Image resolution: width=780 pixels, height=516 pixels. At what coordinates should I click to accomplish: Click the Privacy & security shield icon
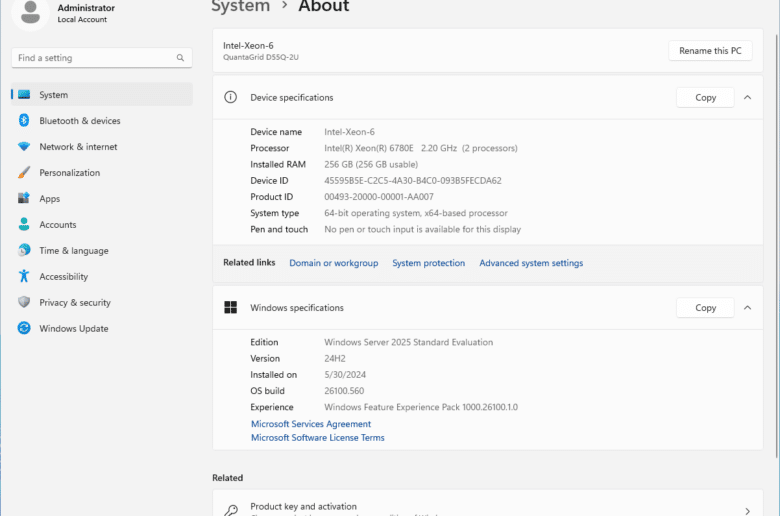pyautogui.click(x=24, y=302)
